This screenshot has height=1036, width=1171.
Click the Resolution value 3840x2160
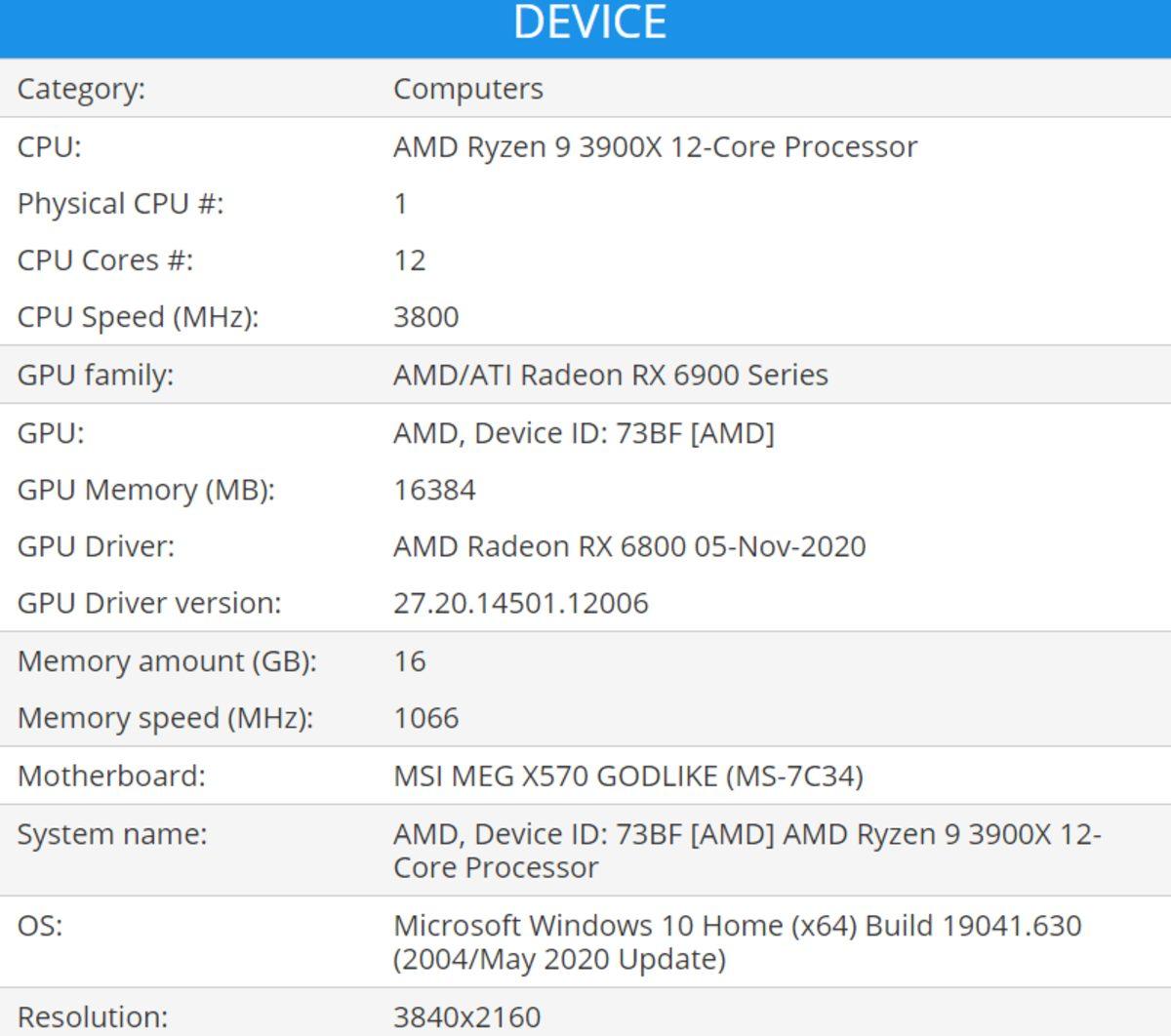coord(467,1017)
